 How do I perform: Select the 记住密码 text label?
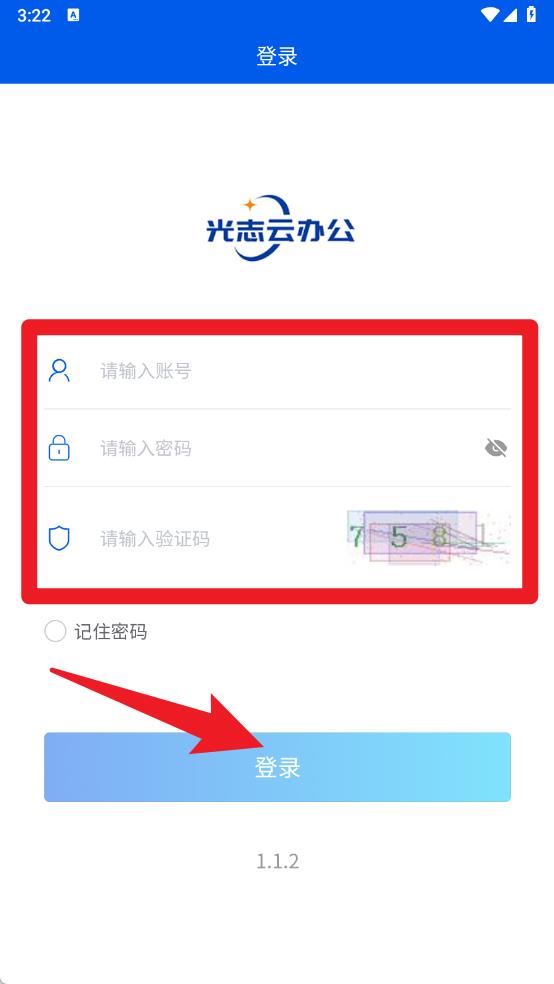point(111,631)
